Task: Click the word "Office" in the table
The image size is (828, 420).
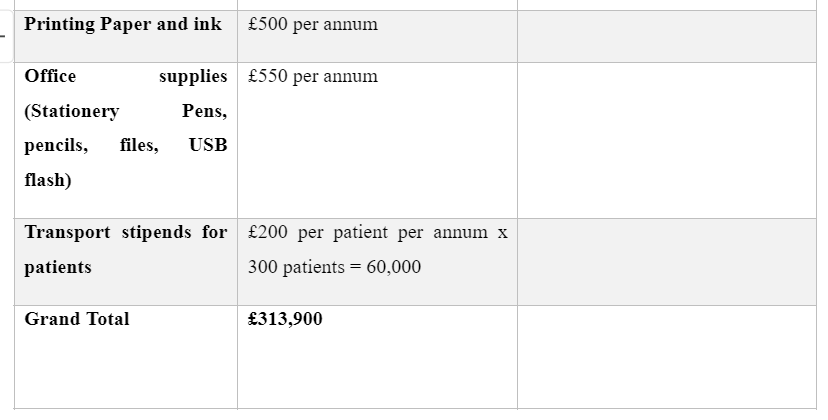Action: [x=50, y=76]
